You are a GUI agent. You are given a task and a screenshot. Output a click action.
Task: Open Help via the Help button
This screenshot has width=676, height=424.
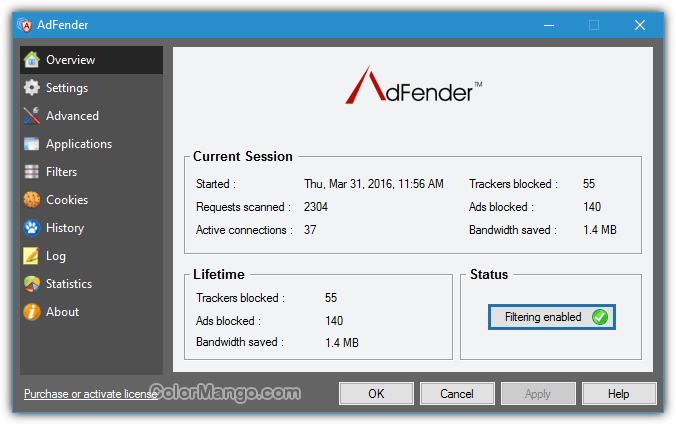[x=619, y=393]
